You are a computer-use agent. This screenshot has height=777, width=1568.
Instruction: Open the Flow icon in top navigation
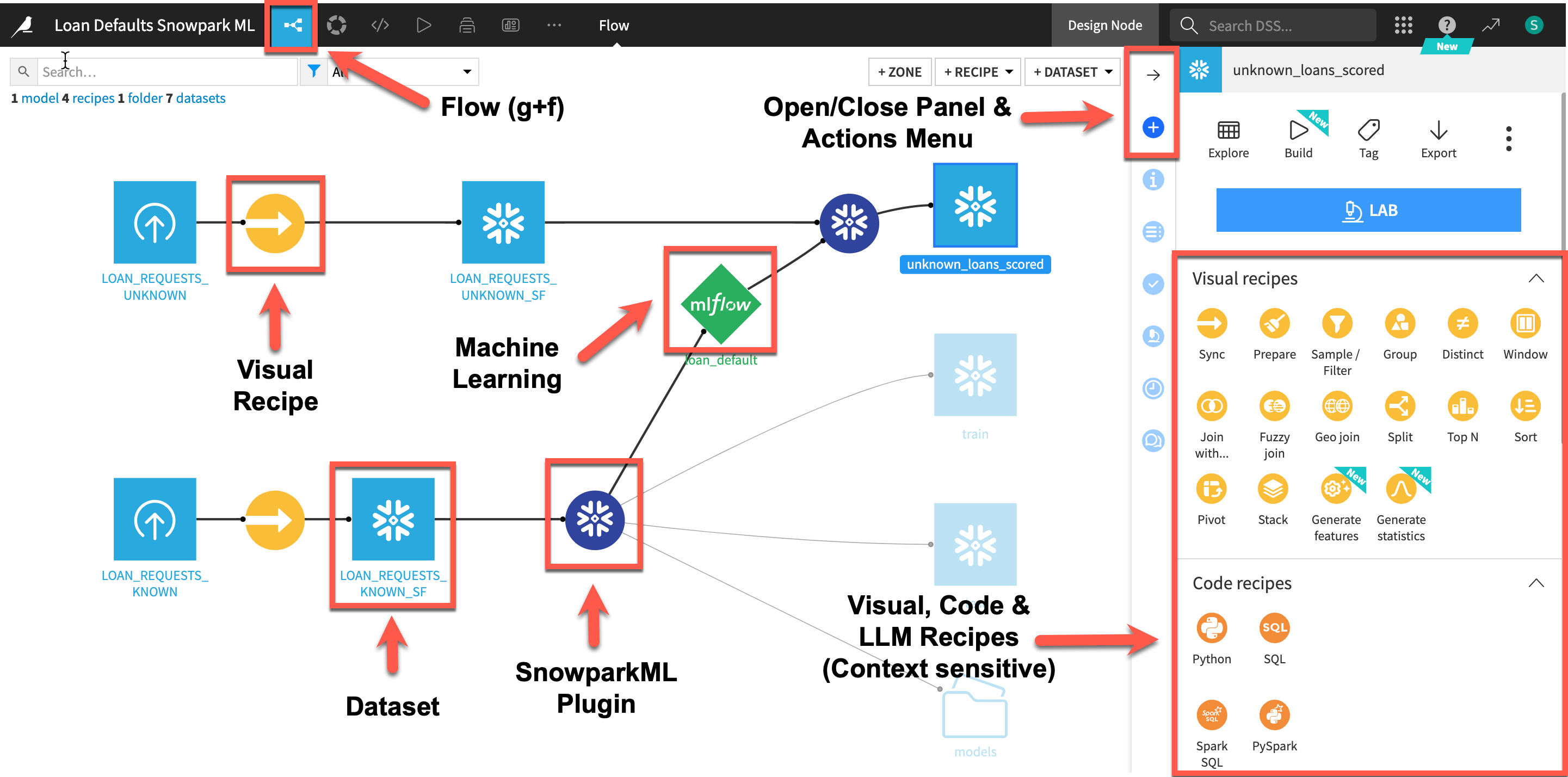[x=292, y=26]
